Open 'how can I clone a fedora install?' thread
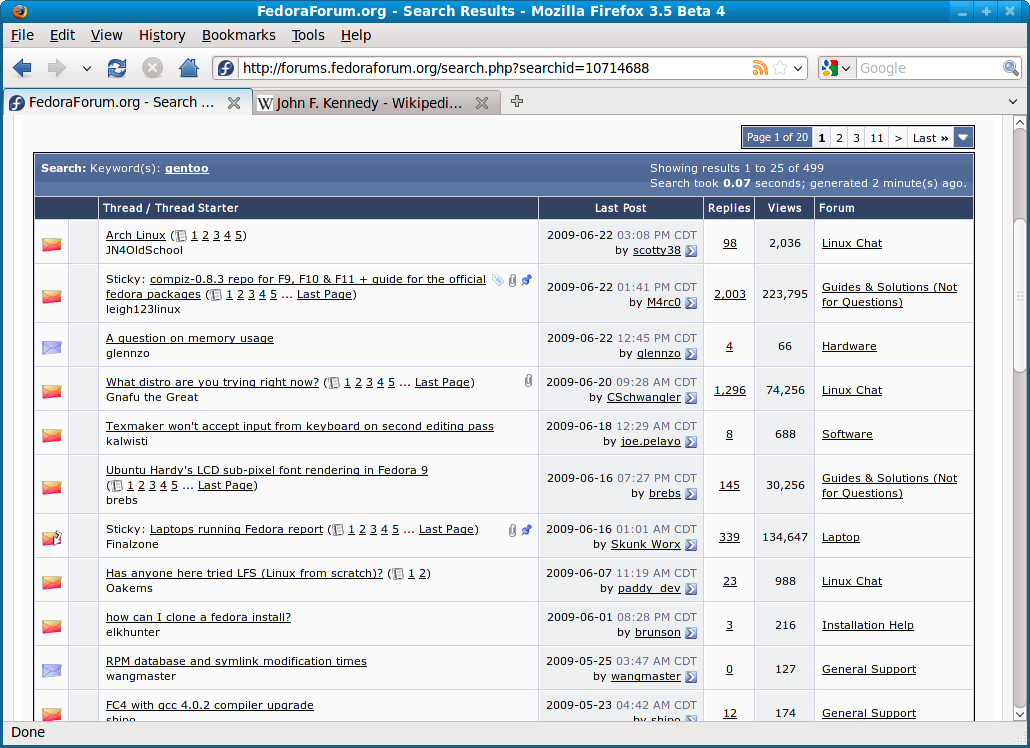Image resolution: width=1030 pixels, height=748 pixels. tap(198, 617)
